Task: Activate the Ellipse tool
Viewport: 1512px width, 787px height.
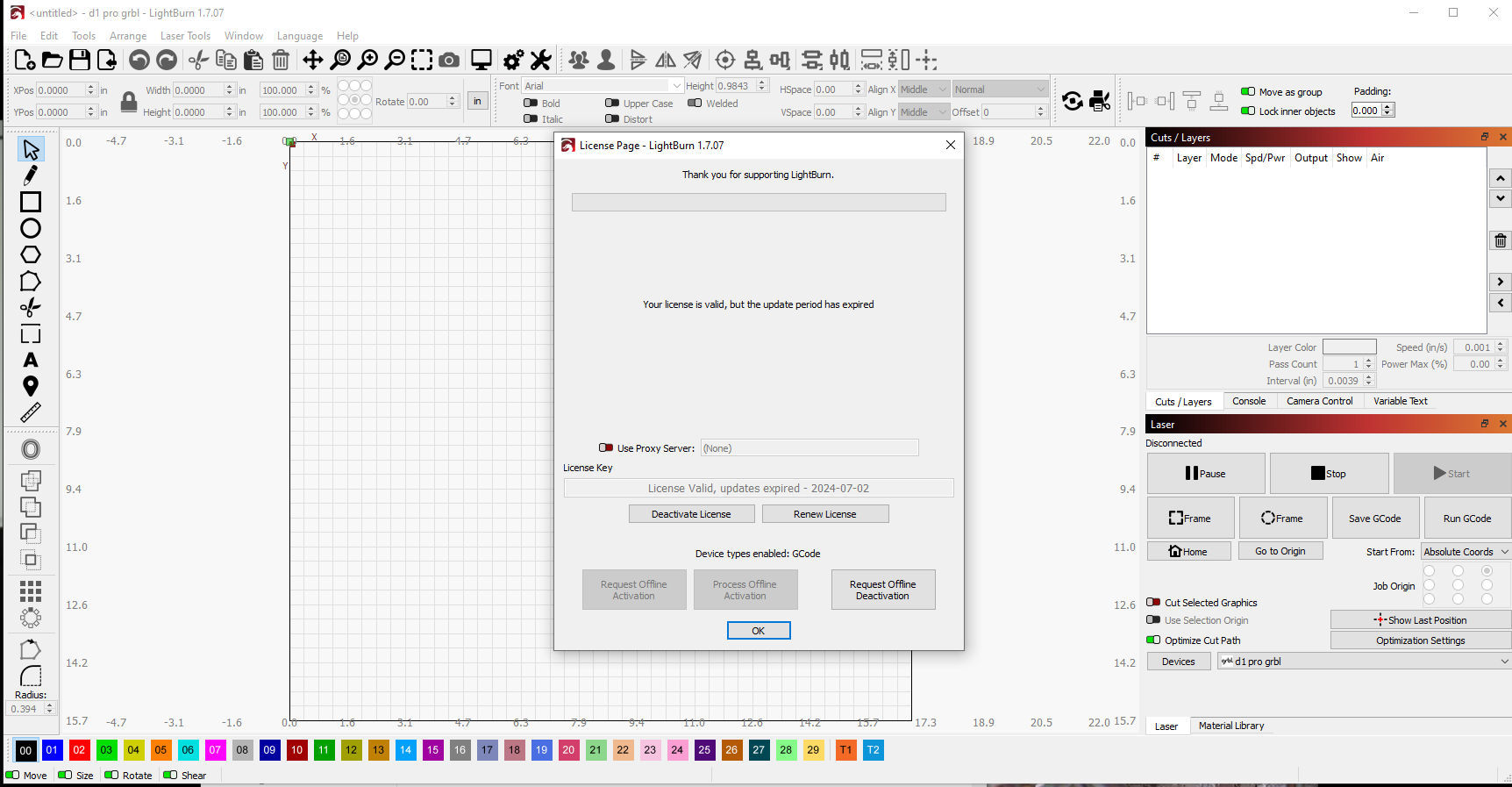Action: 31,228
